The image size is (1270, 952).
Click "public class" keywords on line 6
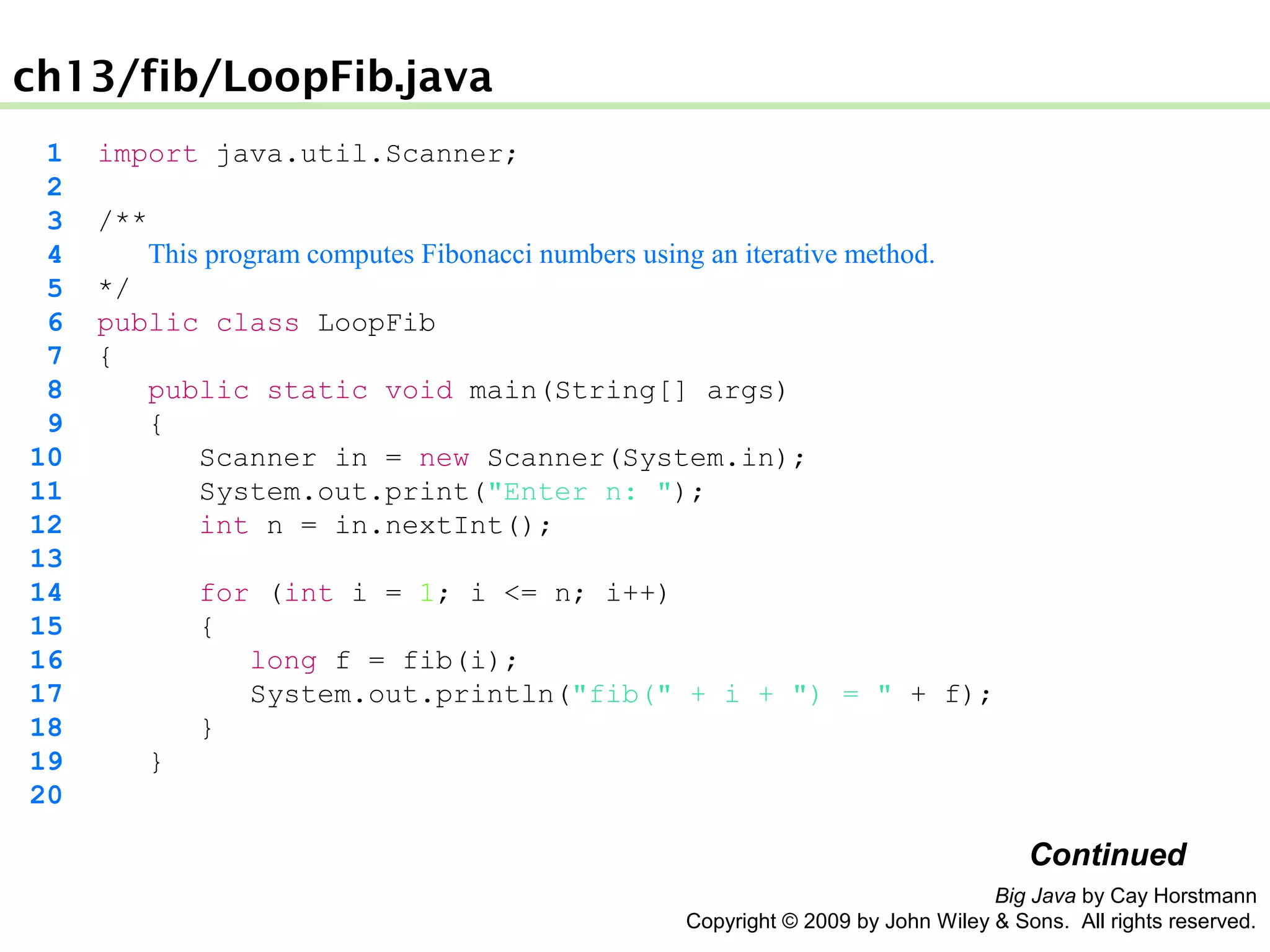click(198, 324)
